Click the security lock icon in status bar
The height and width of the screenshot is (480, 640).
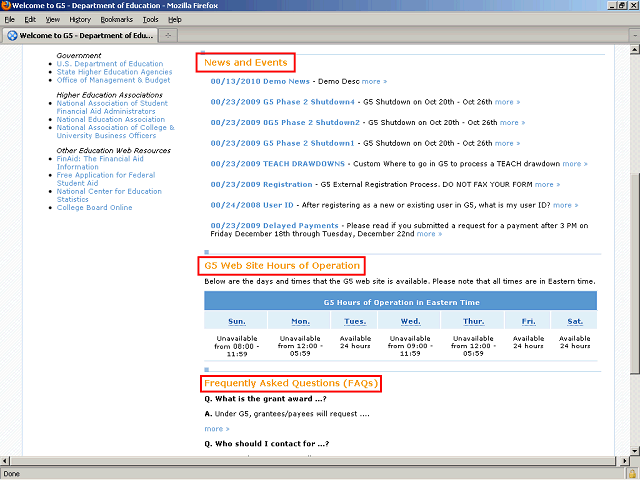point(633,474)
